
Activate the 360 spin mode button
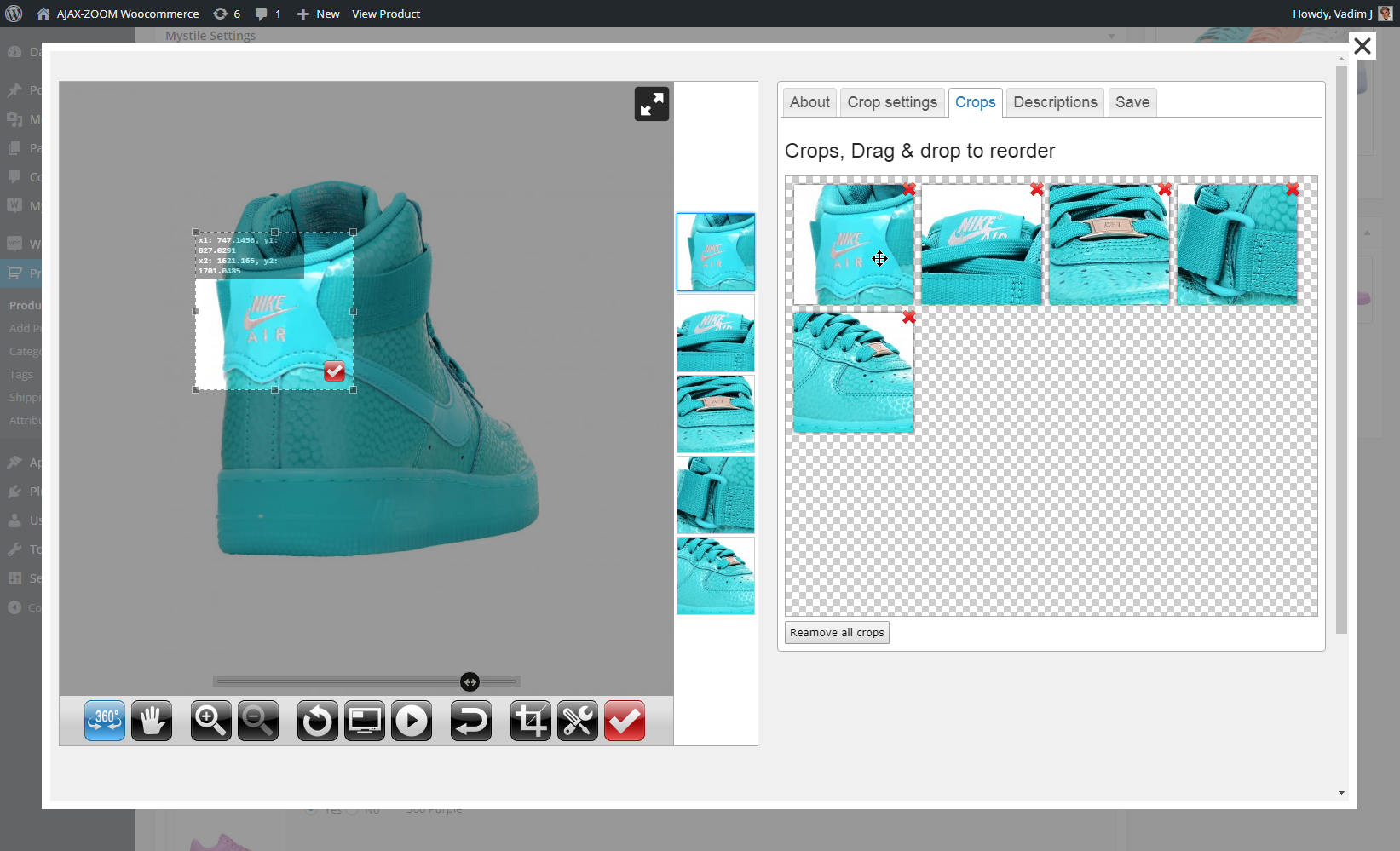coord(105,721)
